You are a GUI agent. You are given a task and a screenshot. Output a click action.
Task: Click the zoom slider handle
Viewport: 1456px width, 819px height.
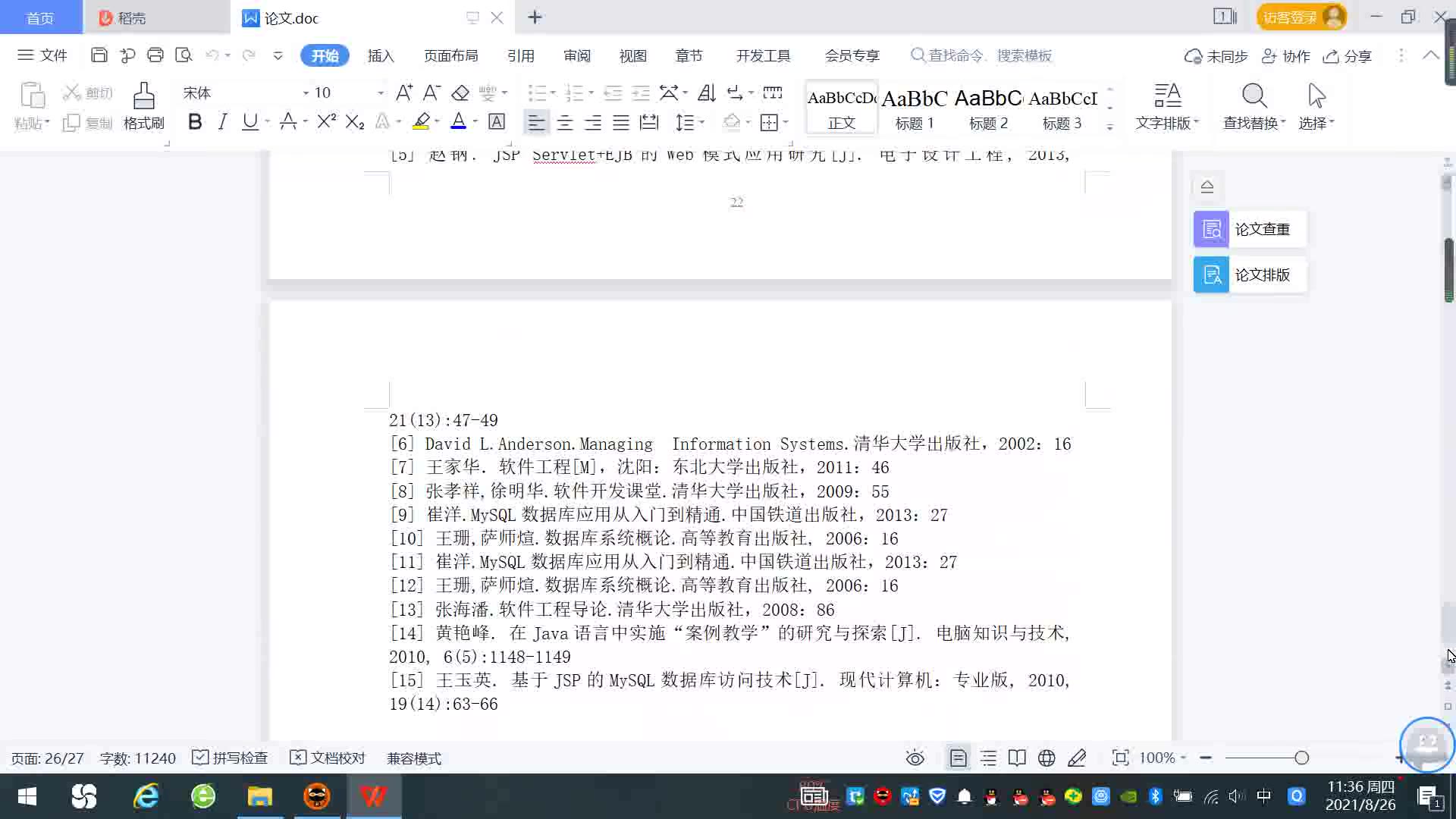[1302, 758]
